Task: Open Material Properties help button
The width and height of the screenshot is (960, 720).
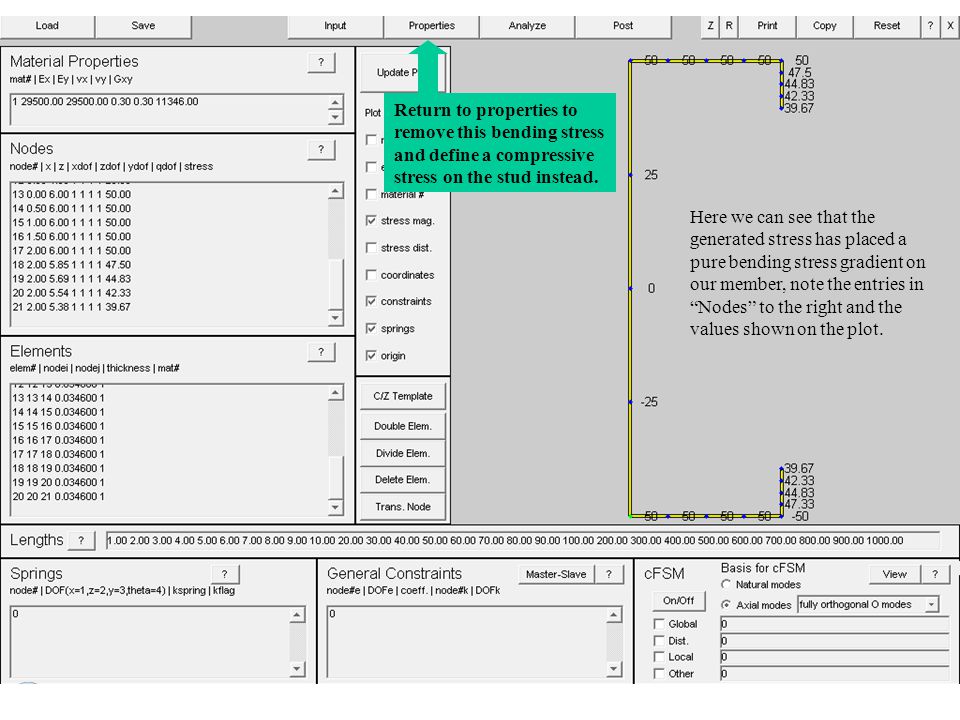Action: 321,62
